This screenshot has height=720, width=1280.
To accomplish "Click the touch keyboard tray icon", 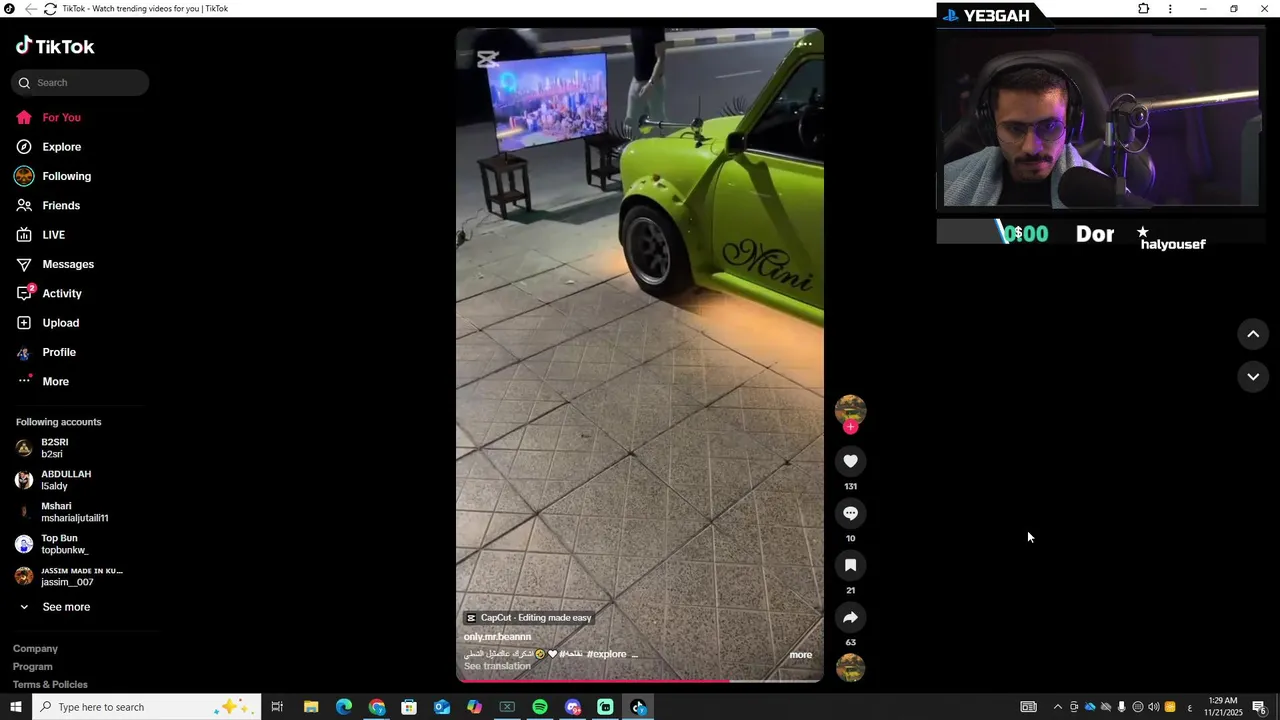I will [x=1028, y=707].
